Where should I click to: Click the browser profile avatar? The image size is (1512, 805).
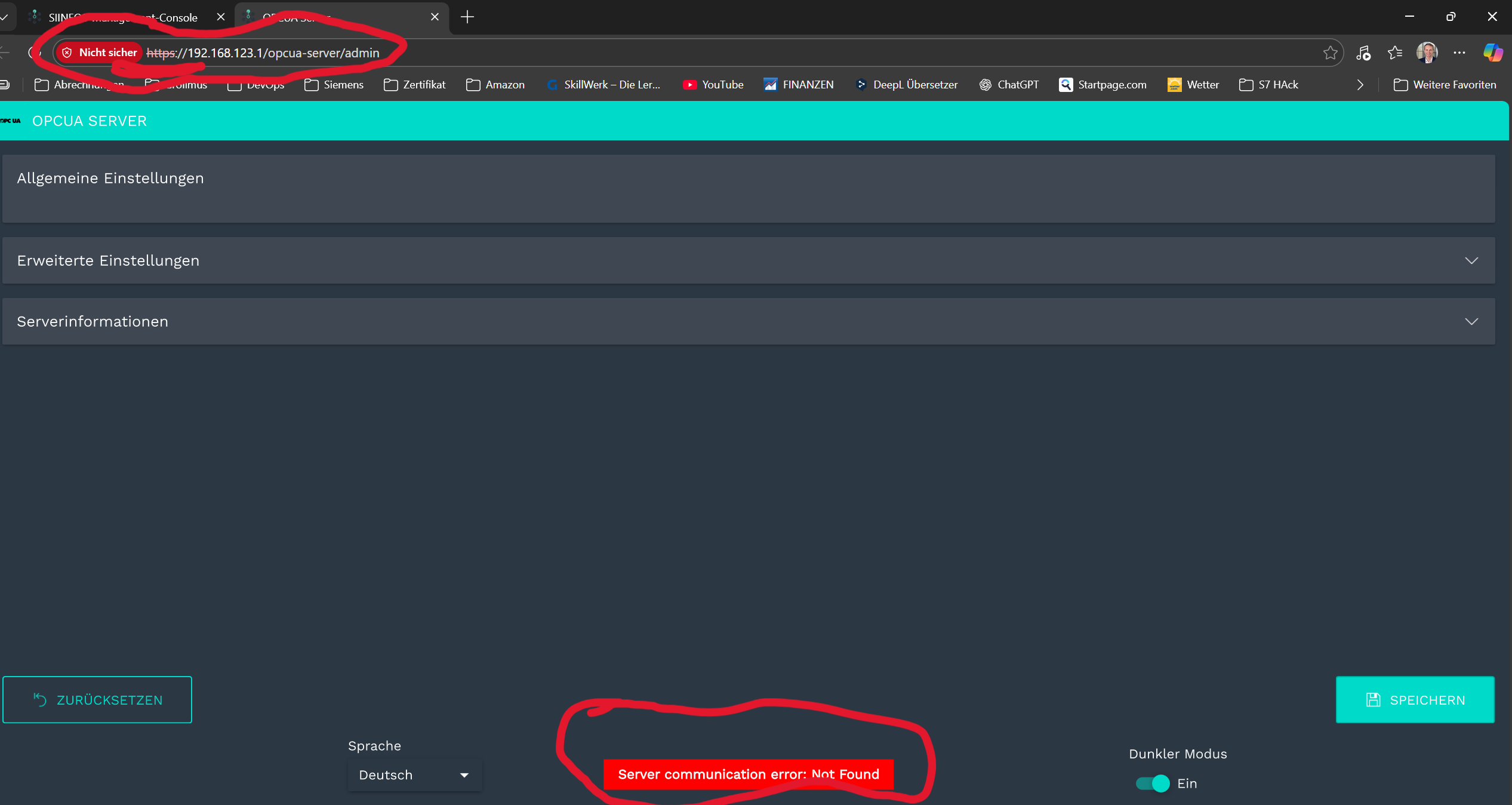pyautogui.click(x=1427, y=53)
